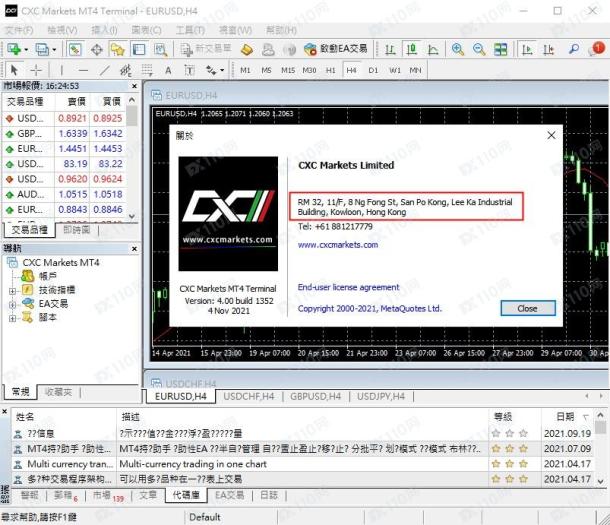Select the Fibonacci Retracement tool
Screen dimensions: 610x525
point(147,70)
